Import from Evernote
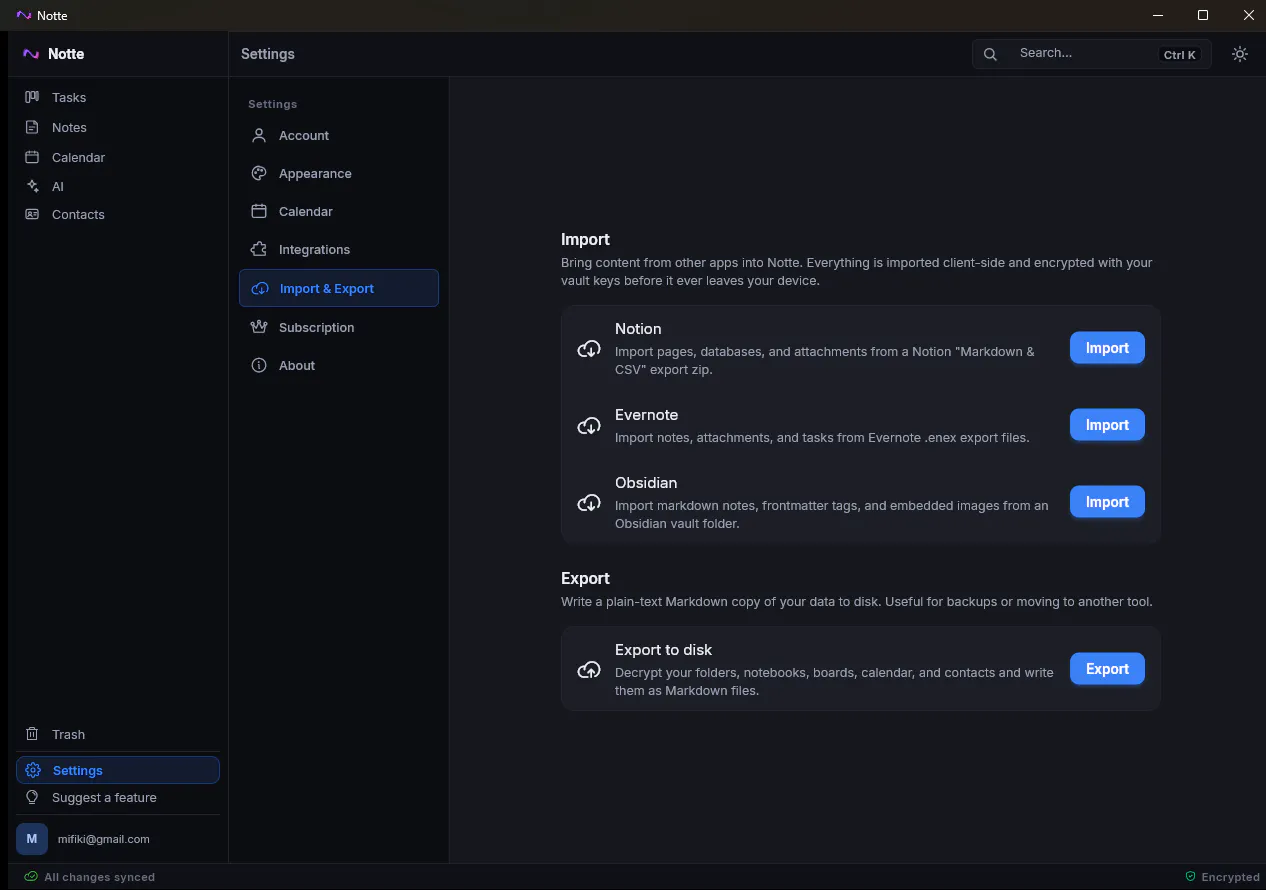Viewport: 1266px width, 890px height. 1107,425
